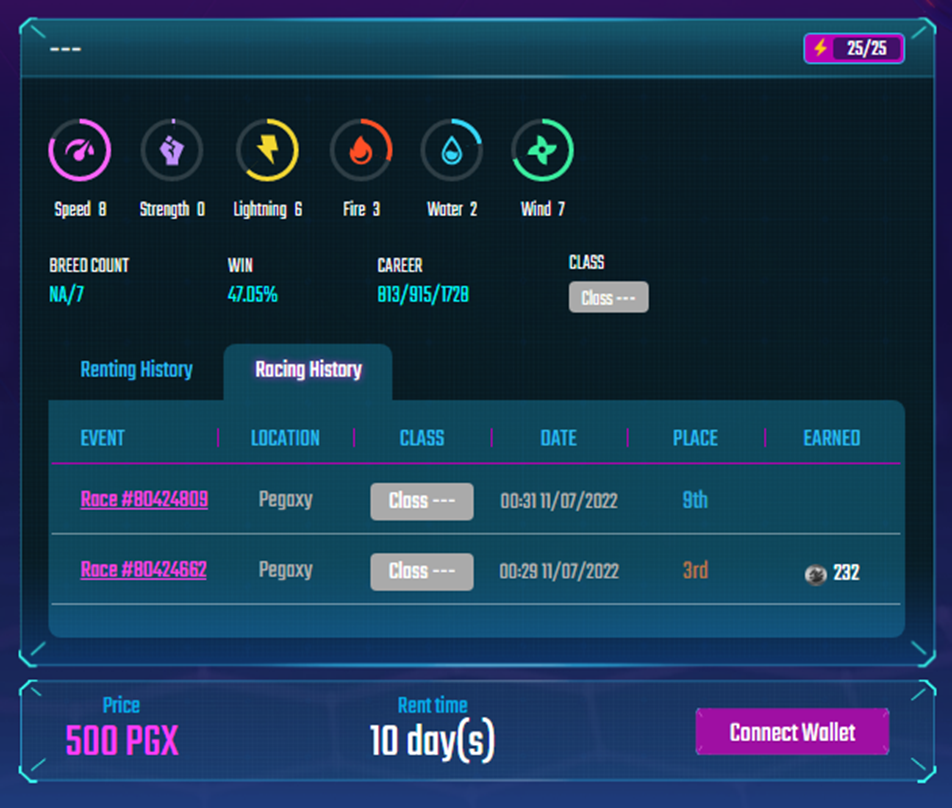
Task: Click Class badge in Race #80424809 row
Action: coord(421,501)
